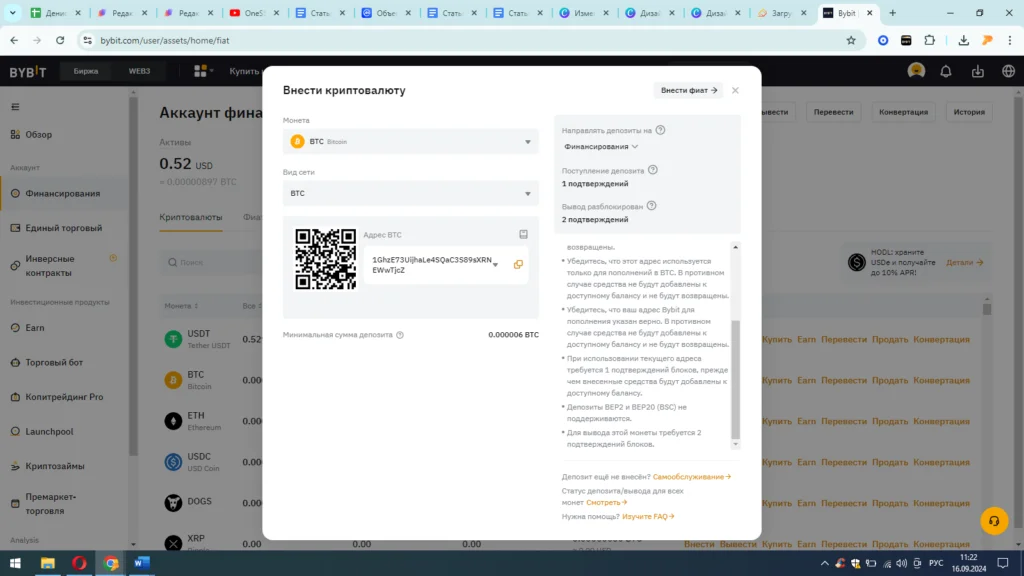Open the support headset chat button
Viewport: 1024px width, 576px height.
point(994,521)
